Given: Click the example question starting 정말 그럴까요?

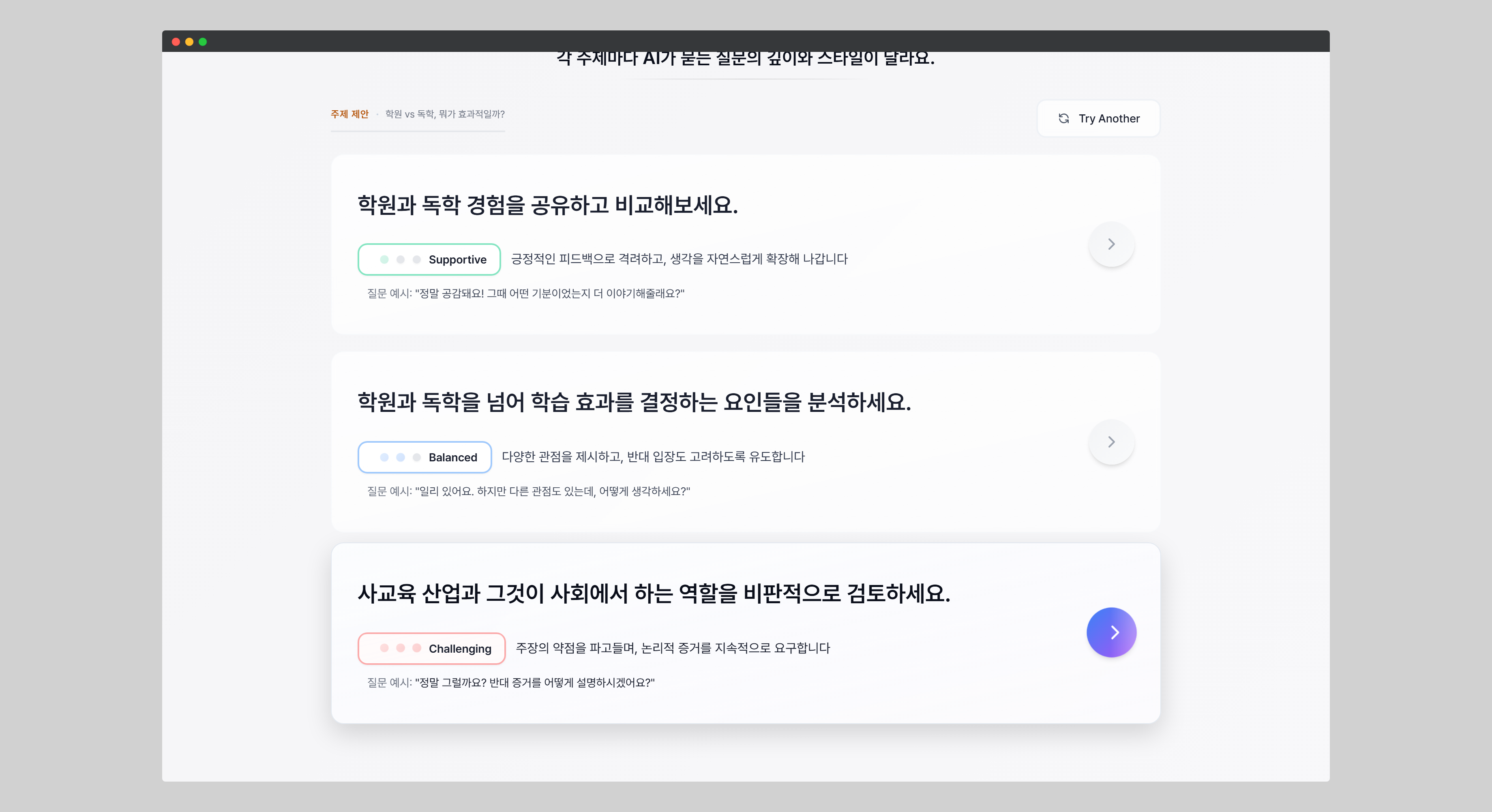Looking at the screenshot, I should 535,682.
